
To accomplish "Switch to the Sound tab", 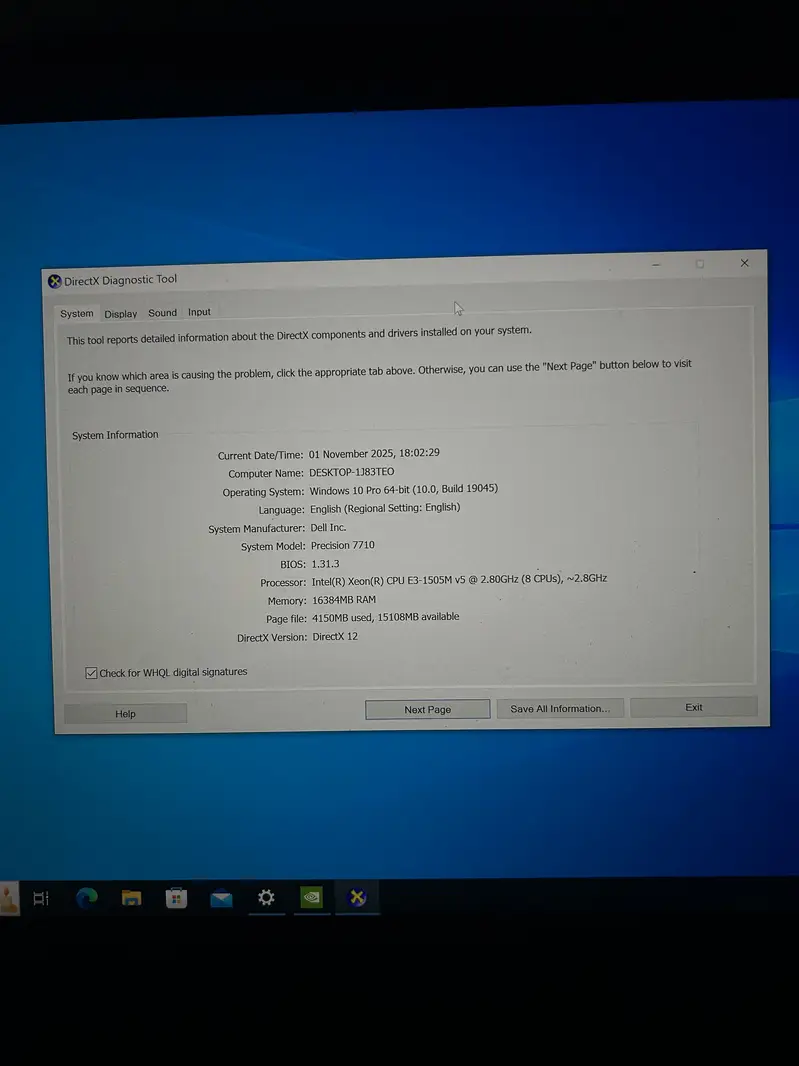I will pyautogui.click(x=162, y=313).
